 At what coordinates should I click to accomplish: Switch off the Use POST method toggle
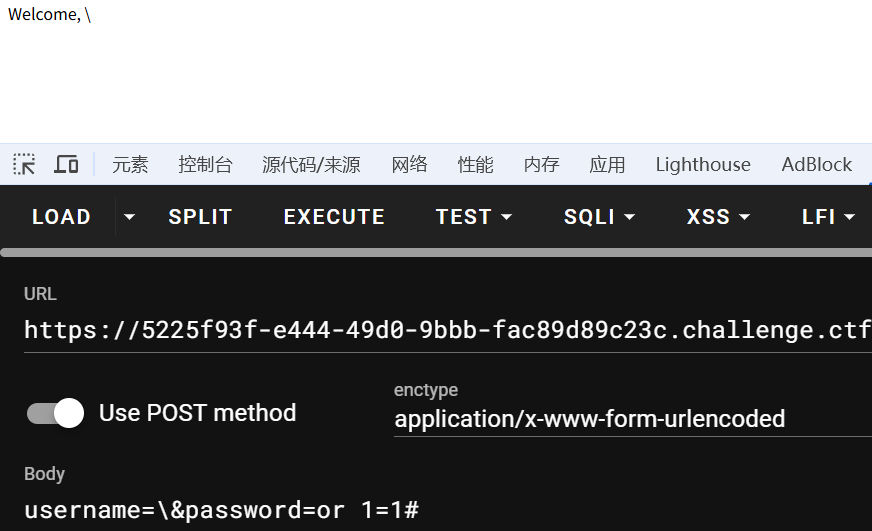coord(56,413)
